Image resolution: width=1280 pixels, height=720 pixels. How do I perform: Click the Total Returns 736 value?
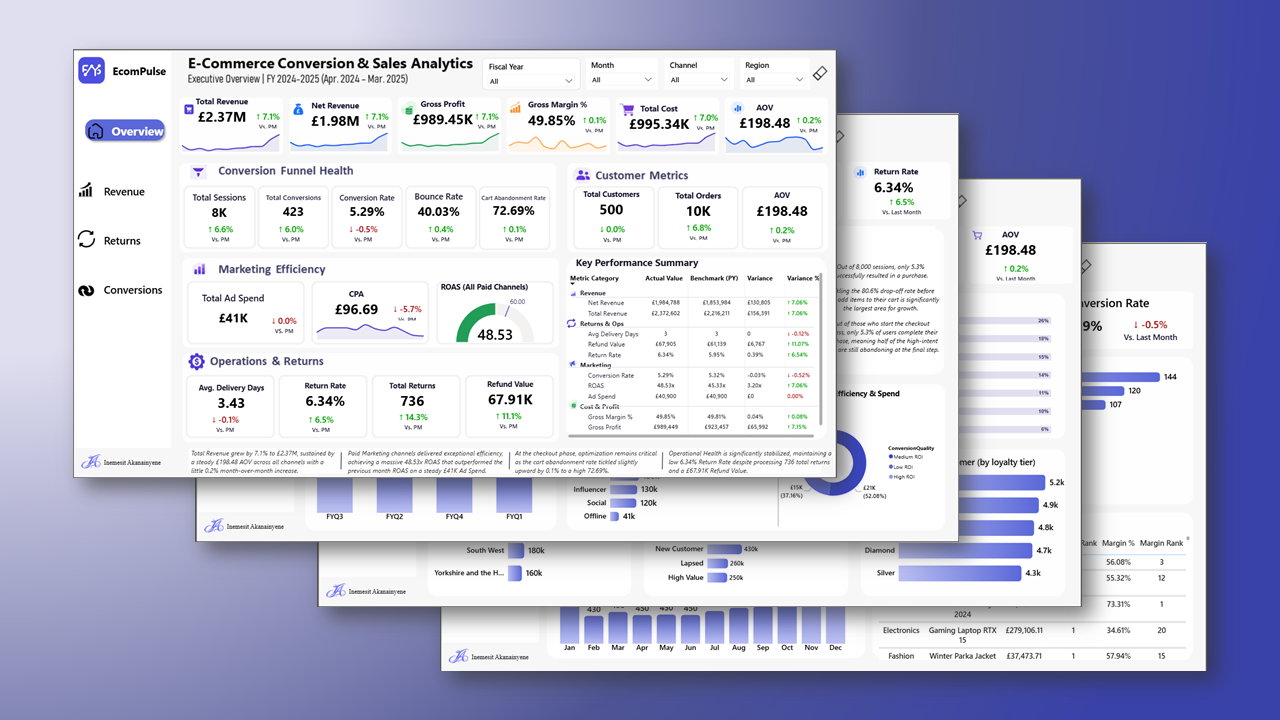click(x=412, y=400)
